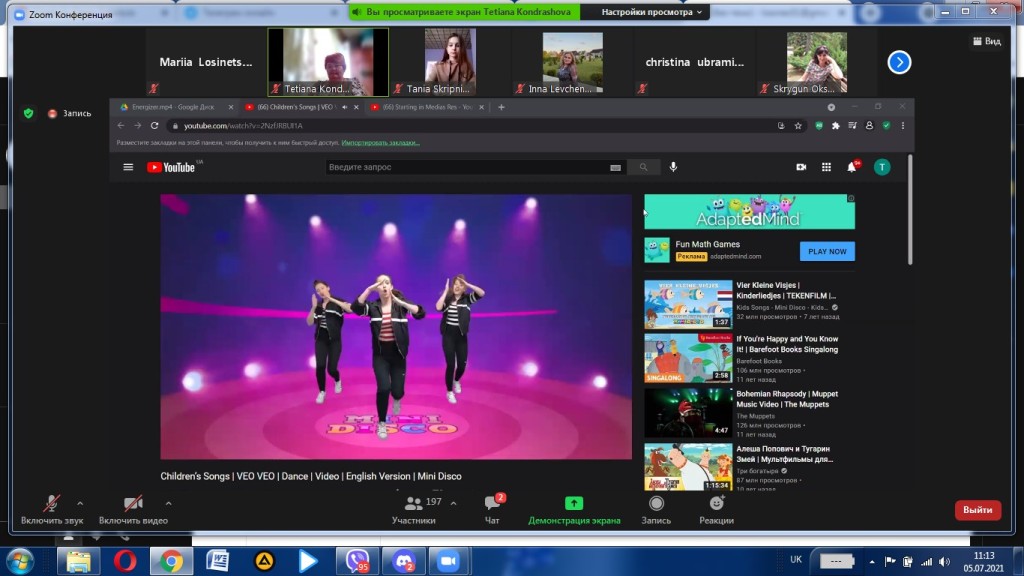Open If You're Happy and You Know It title
The image size is (1024, 576).
787,344
